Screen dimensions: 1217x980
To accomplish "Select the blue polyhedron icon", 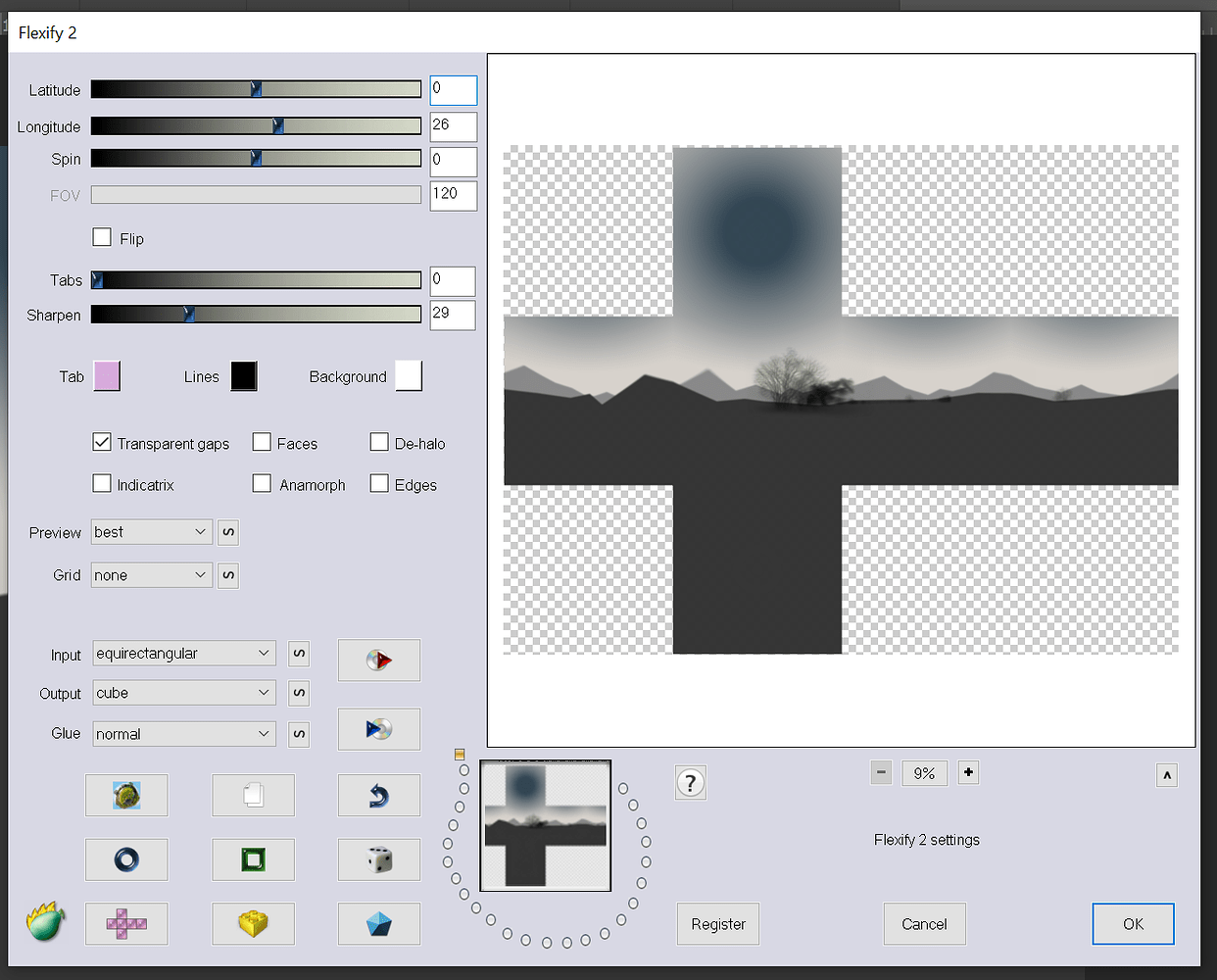I will pyautogui.click(x=379, y=923).
